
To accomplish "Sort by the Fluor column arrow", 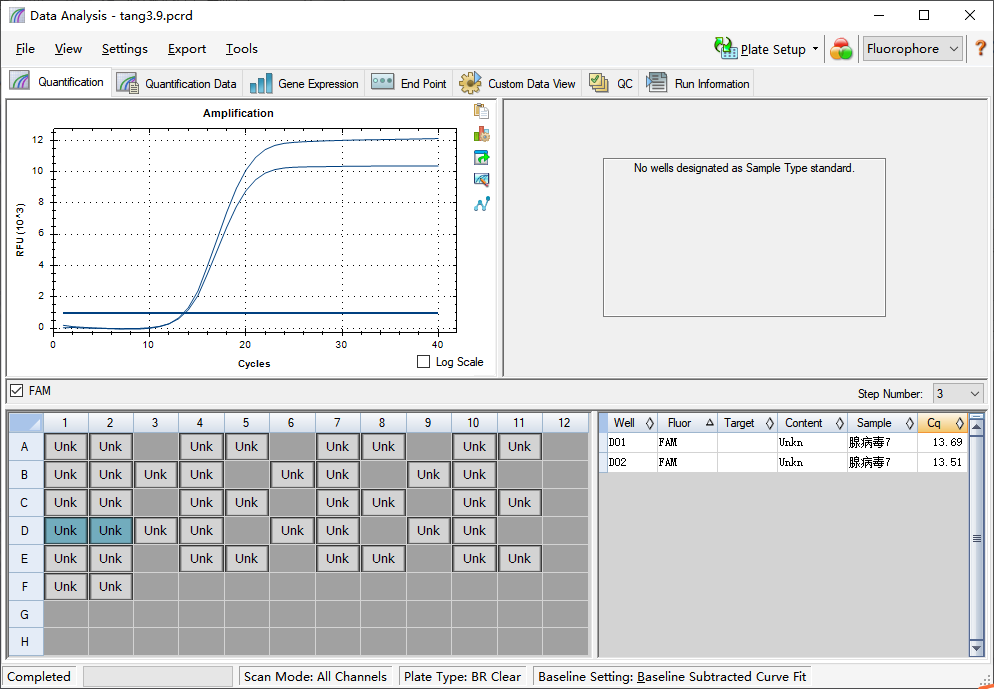I will 709,422.
